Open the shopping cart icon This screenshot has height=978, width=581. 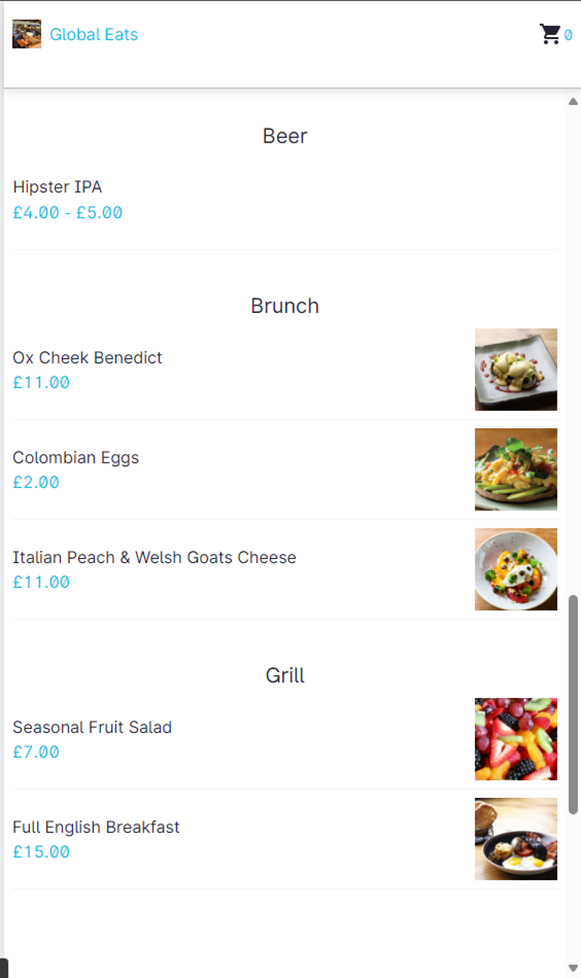pos(550,32)
